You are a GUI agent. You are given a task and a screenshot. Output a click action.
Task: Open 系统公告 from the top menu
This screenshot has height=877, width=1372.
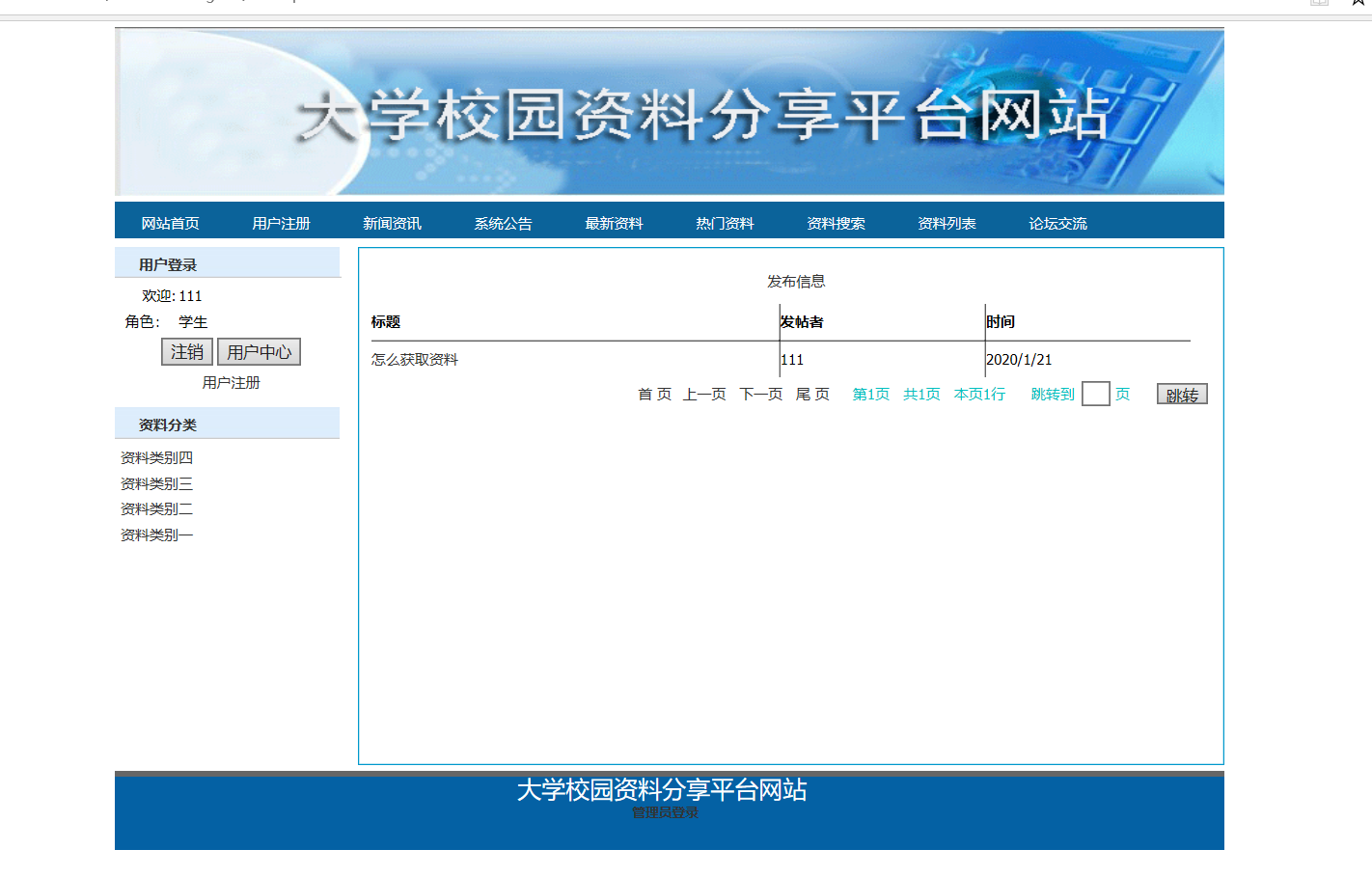503,223
